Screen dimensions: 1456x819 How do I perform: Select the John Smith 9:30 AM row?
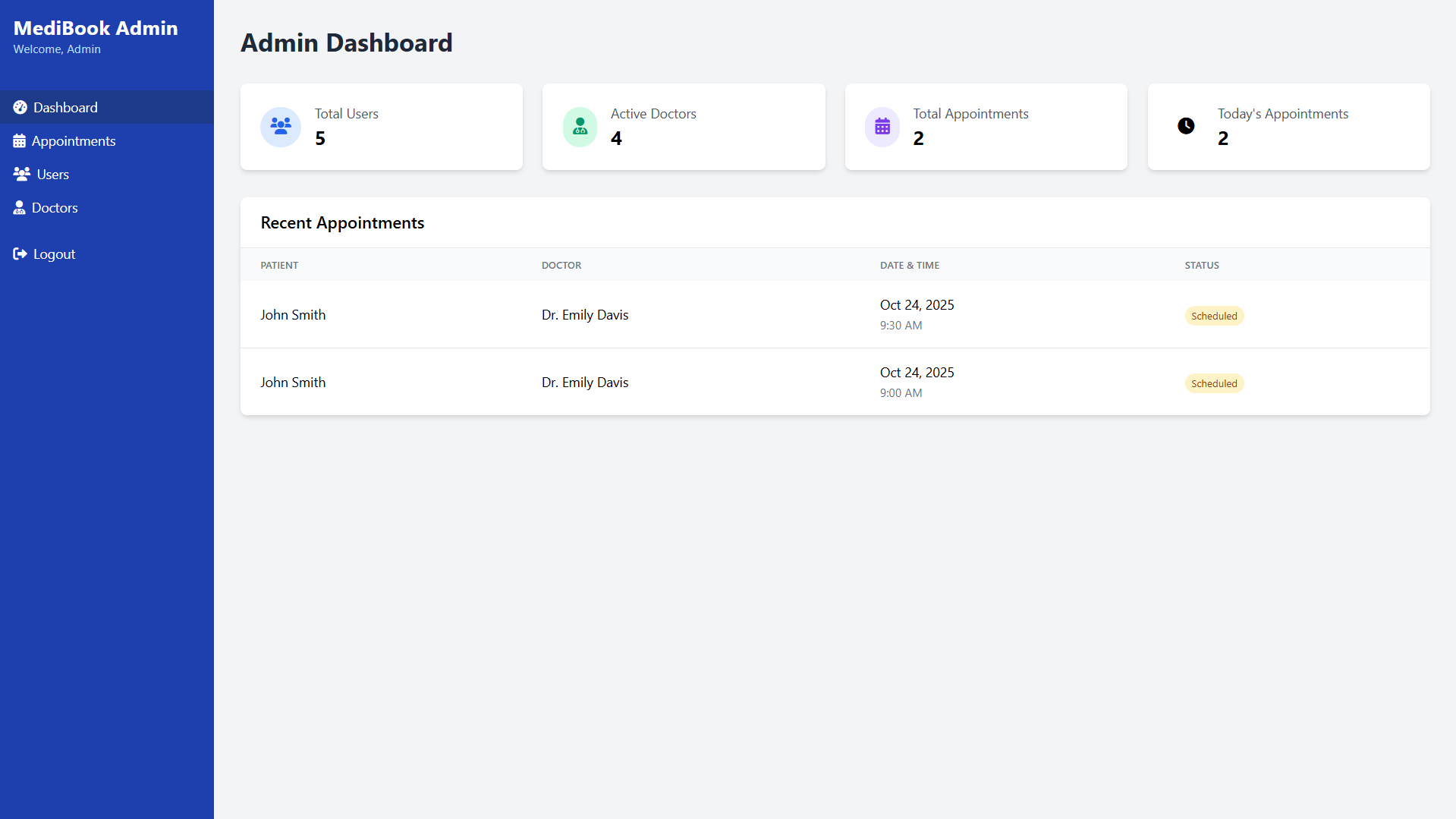[x=293, y=315]
